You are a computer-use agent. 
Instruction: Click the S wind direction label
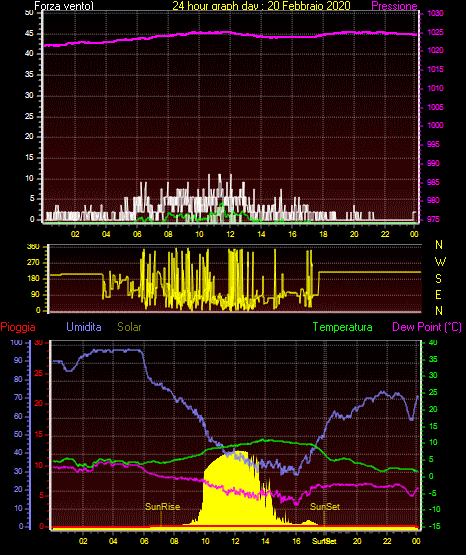coord(438,279)
